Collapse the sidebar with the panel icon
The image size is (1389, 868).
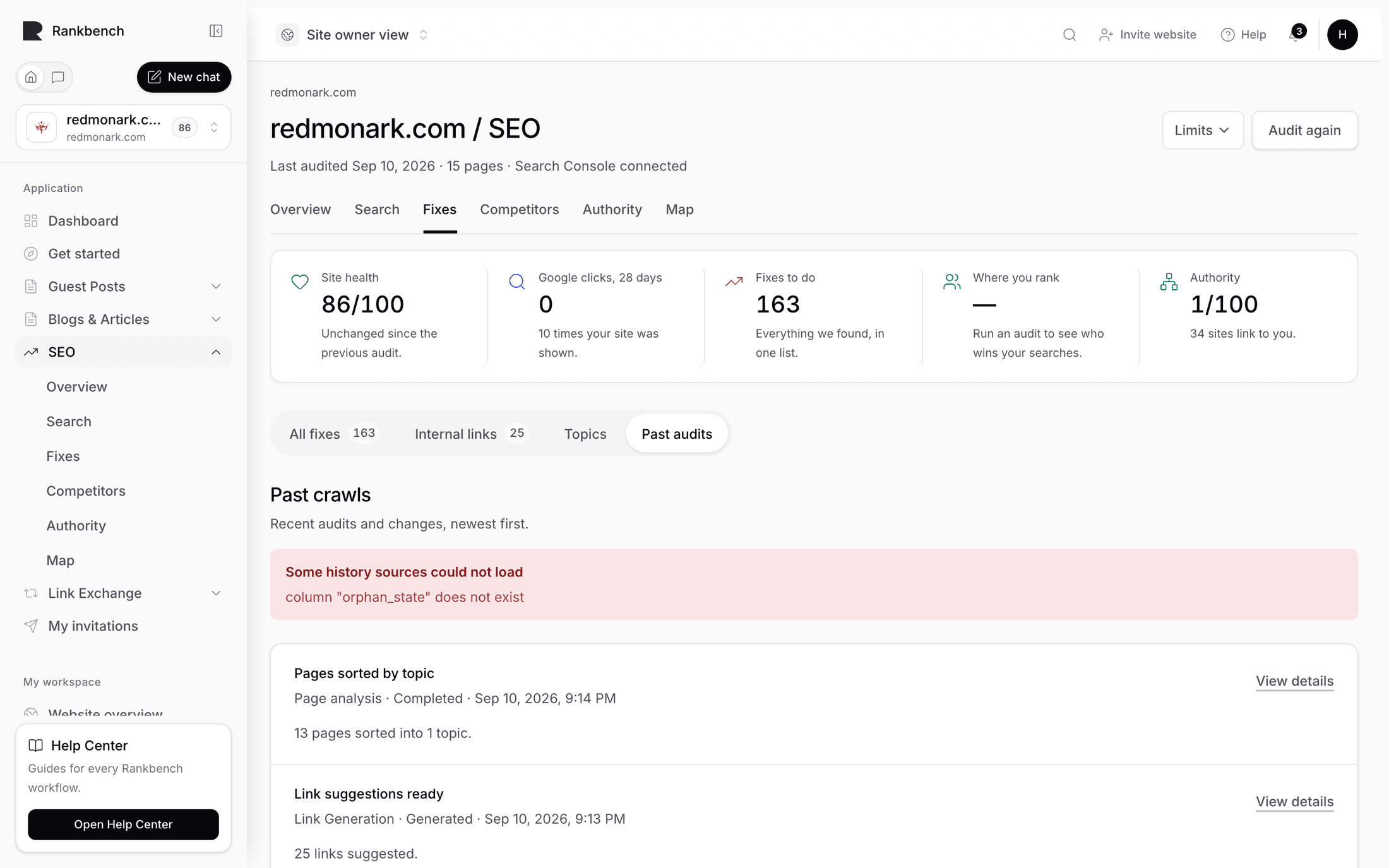216,31
